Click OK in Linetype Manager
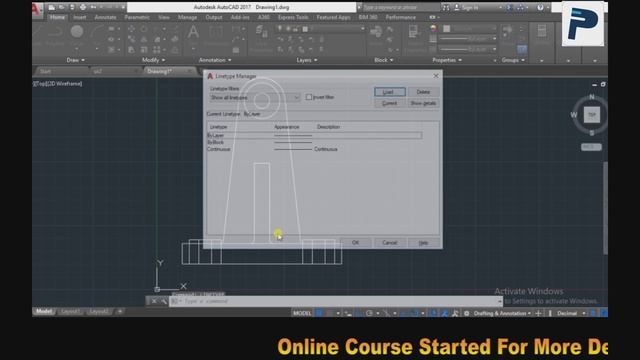This screenshot has width=640, height=360. (x=356, y=242)
